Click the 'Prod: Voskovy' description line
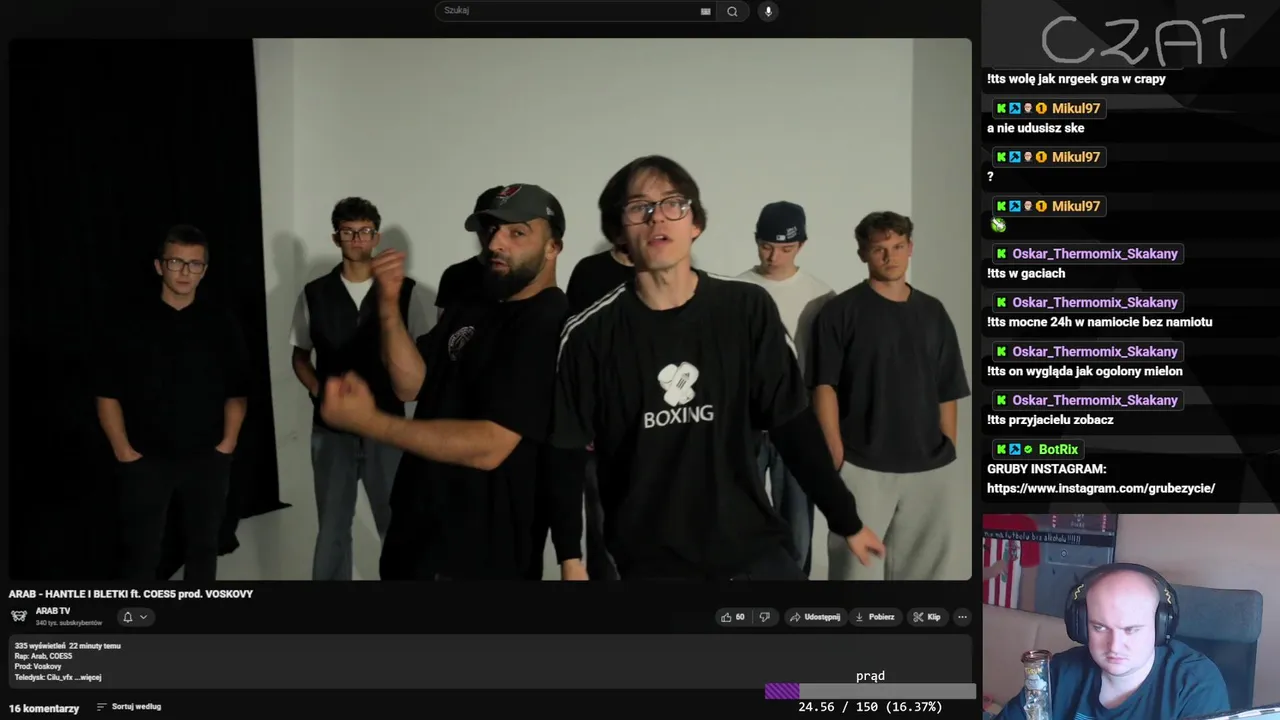The image size is (1280, 720). coord(38,666)
